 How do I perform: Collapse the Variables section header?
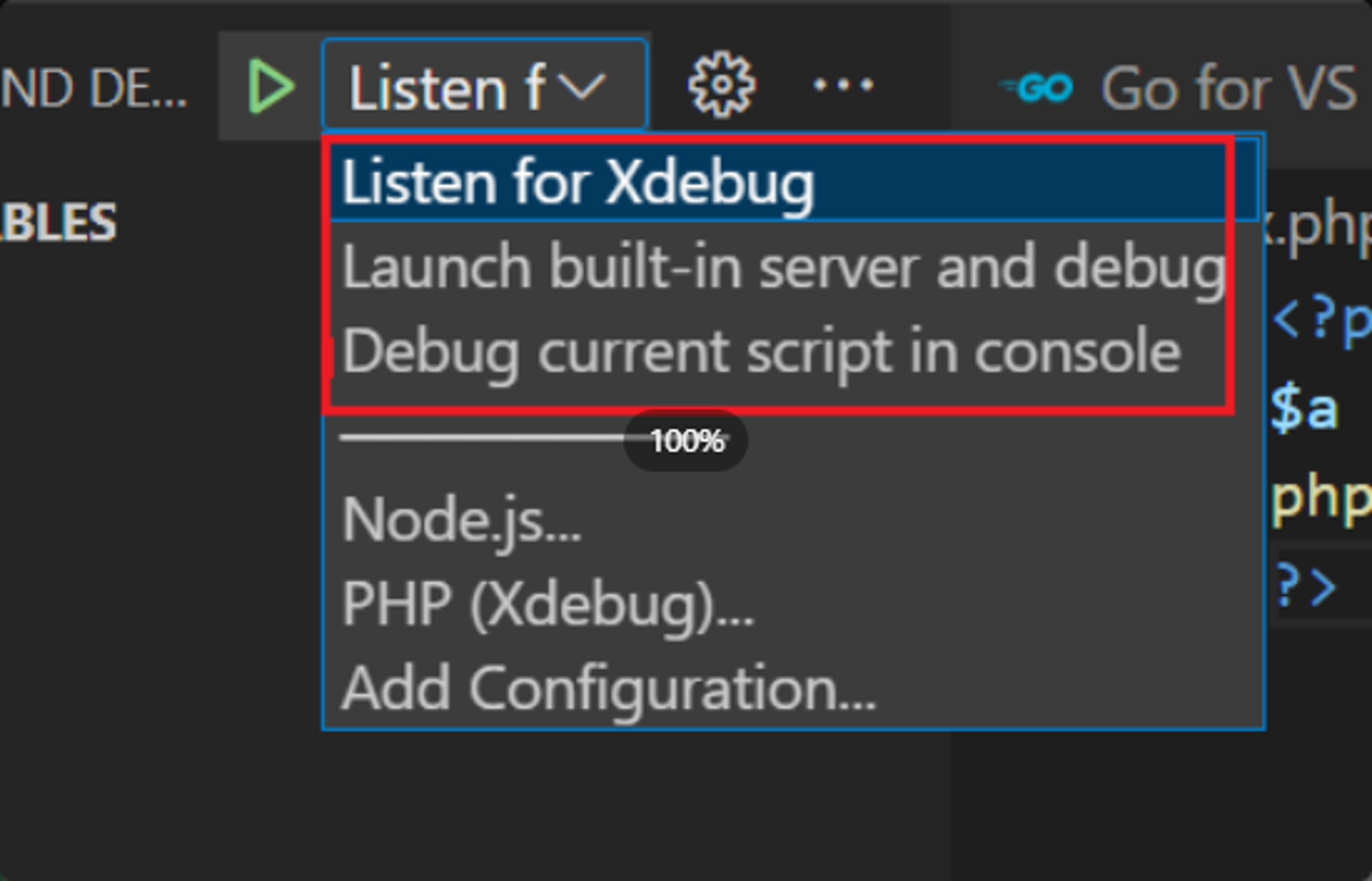[x=58, y=222]
